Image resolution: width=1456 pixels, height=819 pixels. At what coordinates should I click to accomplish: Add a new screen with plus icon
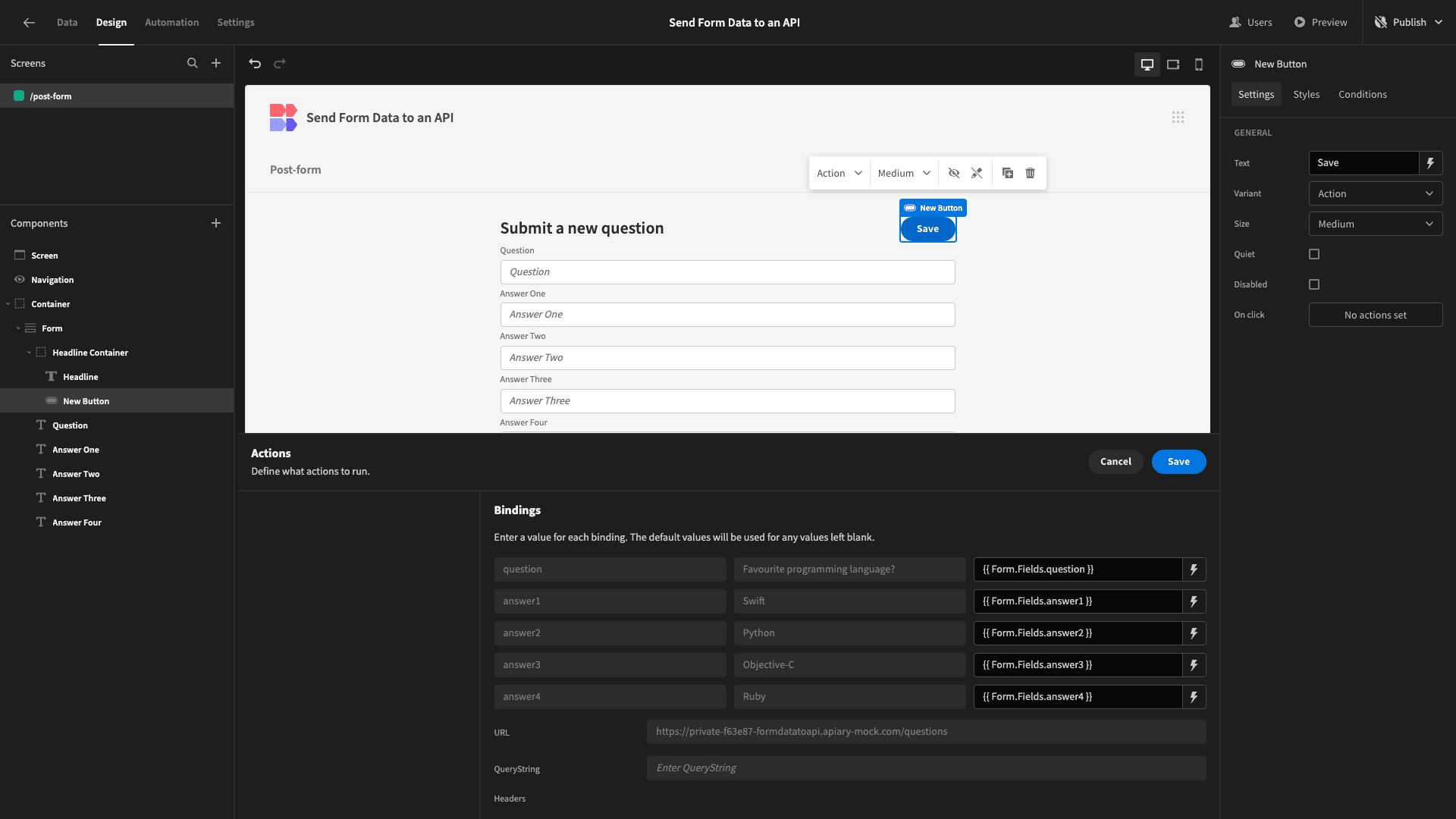[216, 64]
